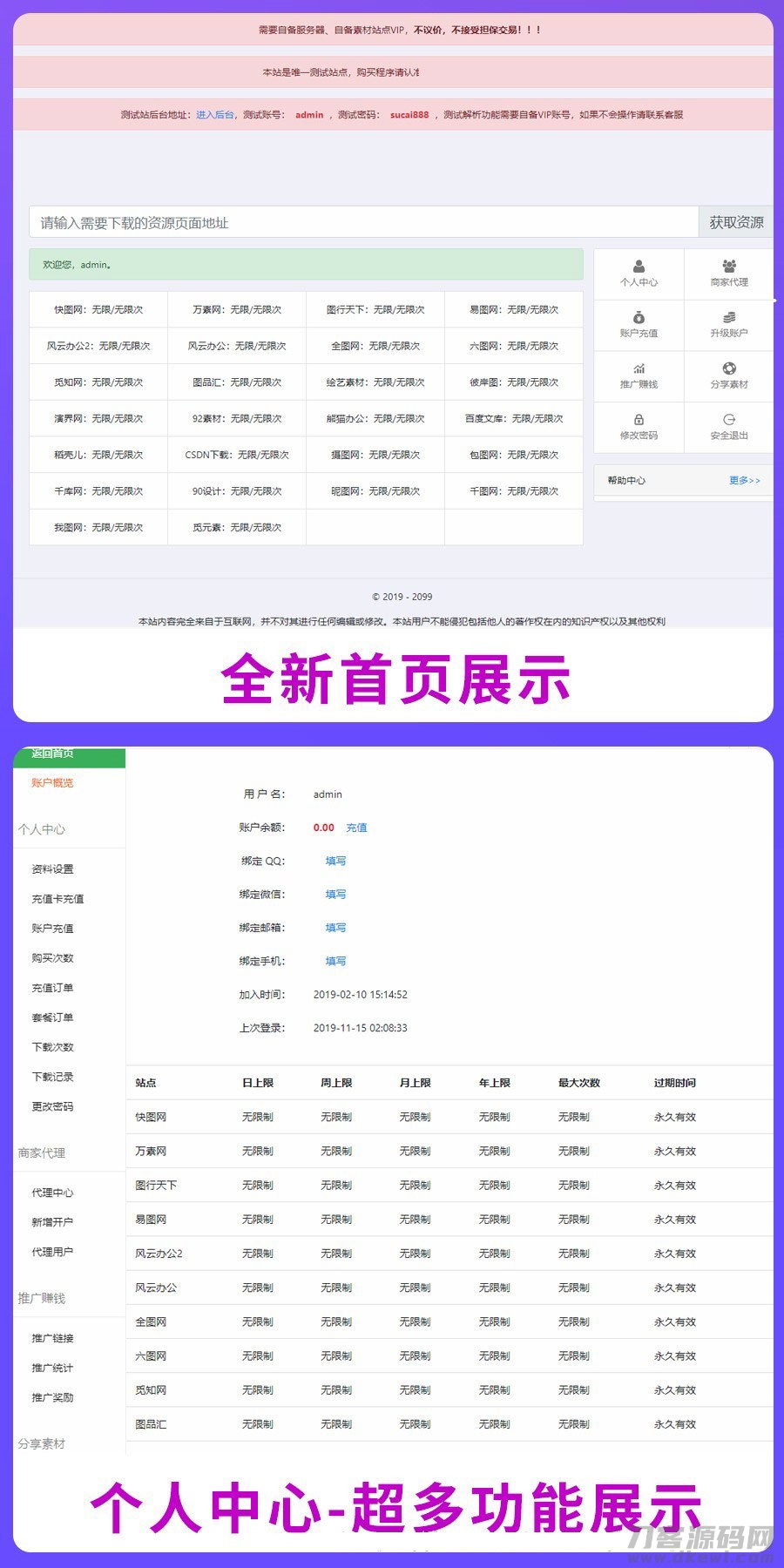784x1568 pixels.
Task: Click 图品汇 in the limits table
Action: pos(151,1424)
